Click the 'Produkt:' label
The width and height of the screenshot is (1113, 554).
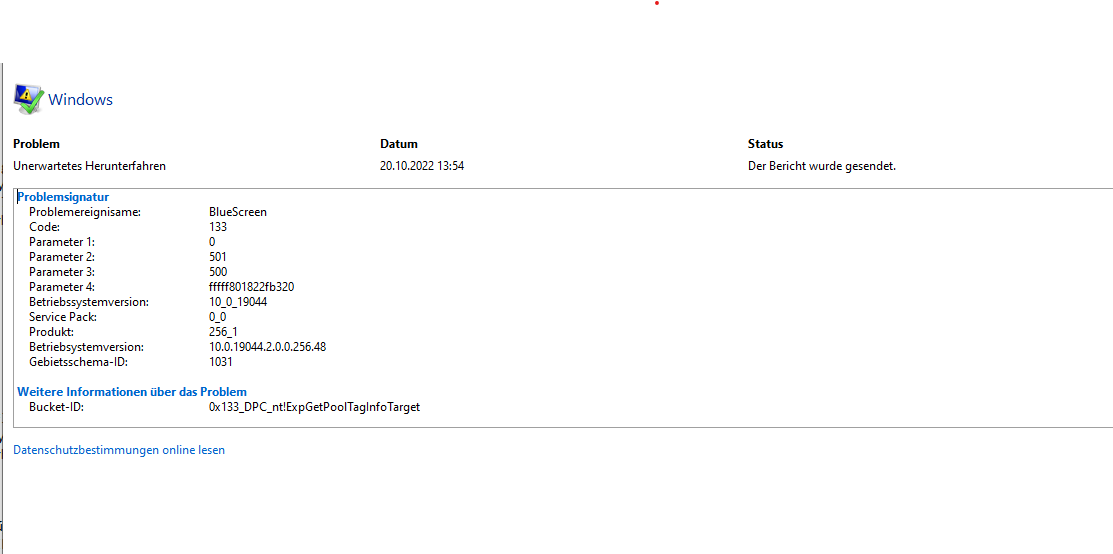coord(51,332)
